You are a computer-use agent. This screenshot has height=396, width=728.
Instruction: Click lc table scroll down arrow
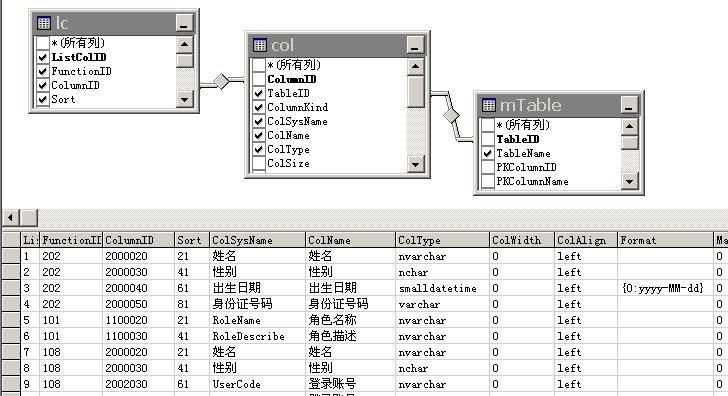[x=184, y=99]
